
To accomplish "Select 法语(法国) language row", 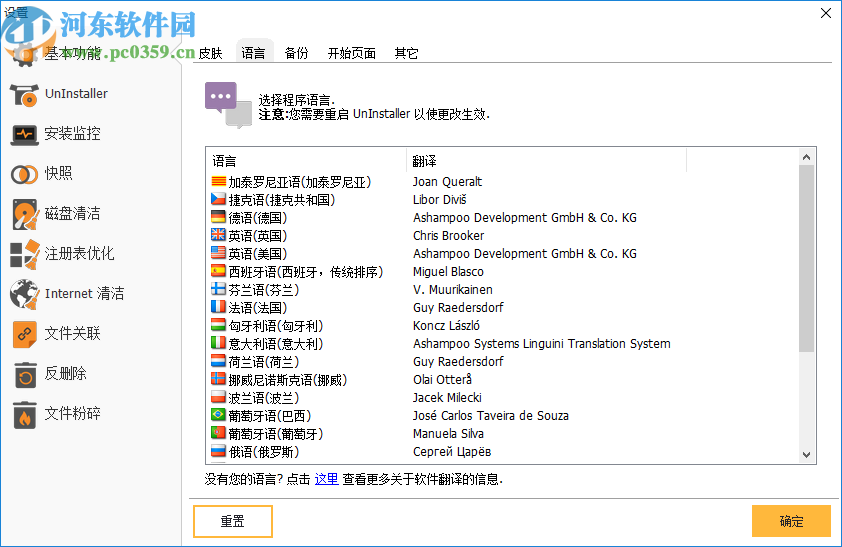I will (x=502, y=308).
